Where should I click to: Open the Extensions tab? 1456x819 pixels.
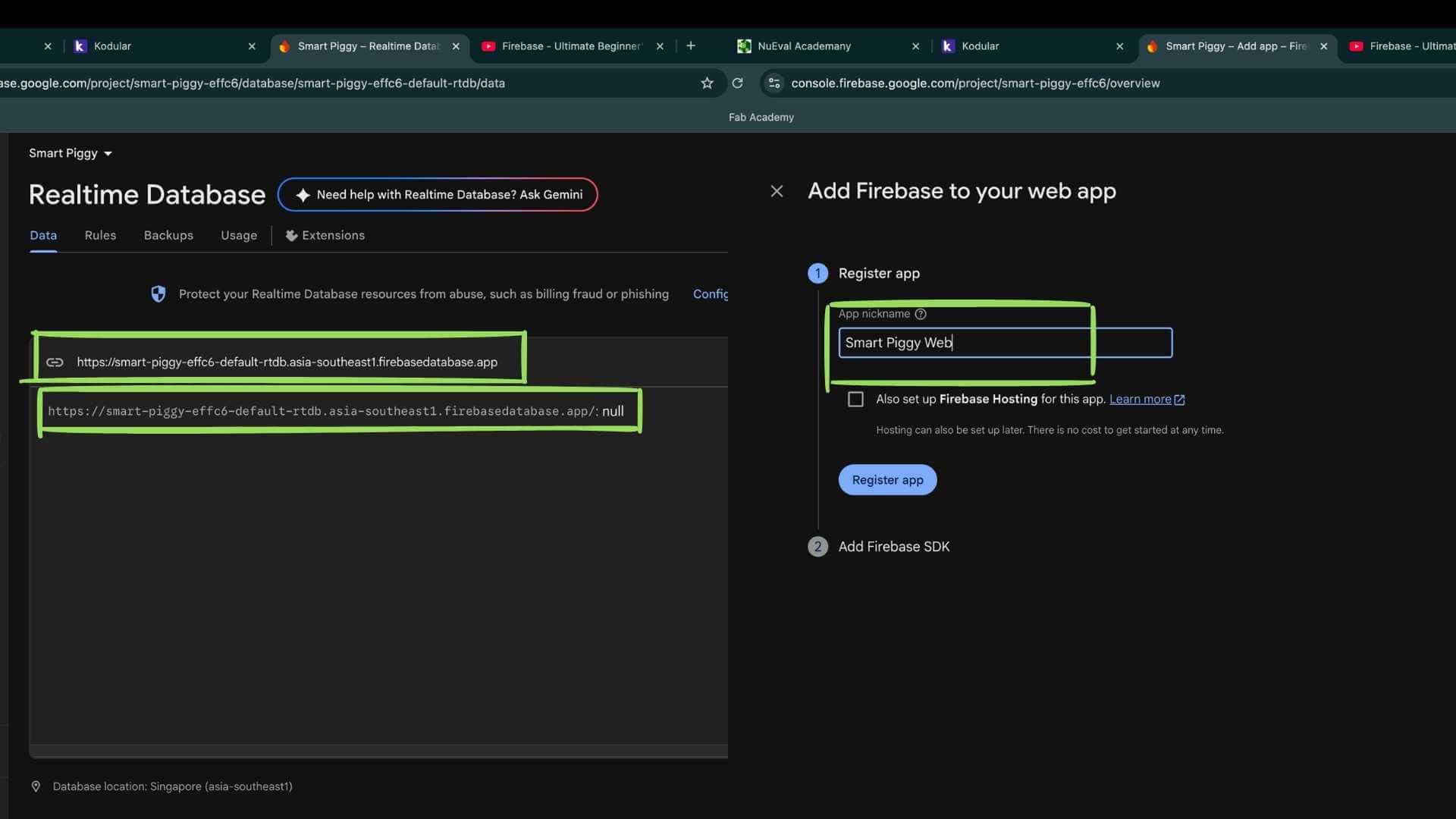point(325,236)
